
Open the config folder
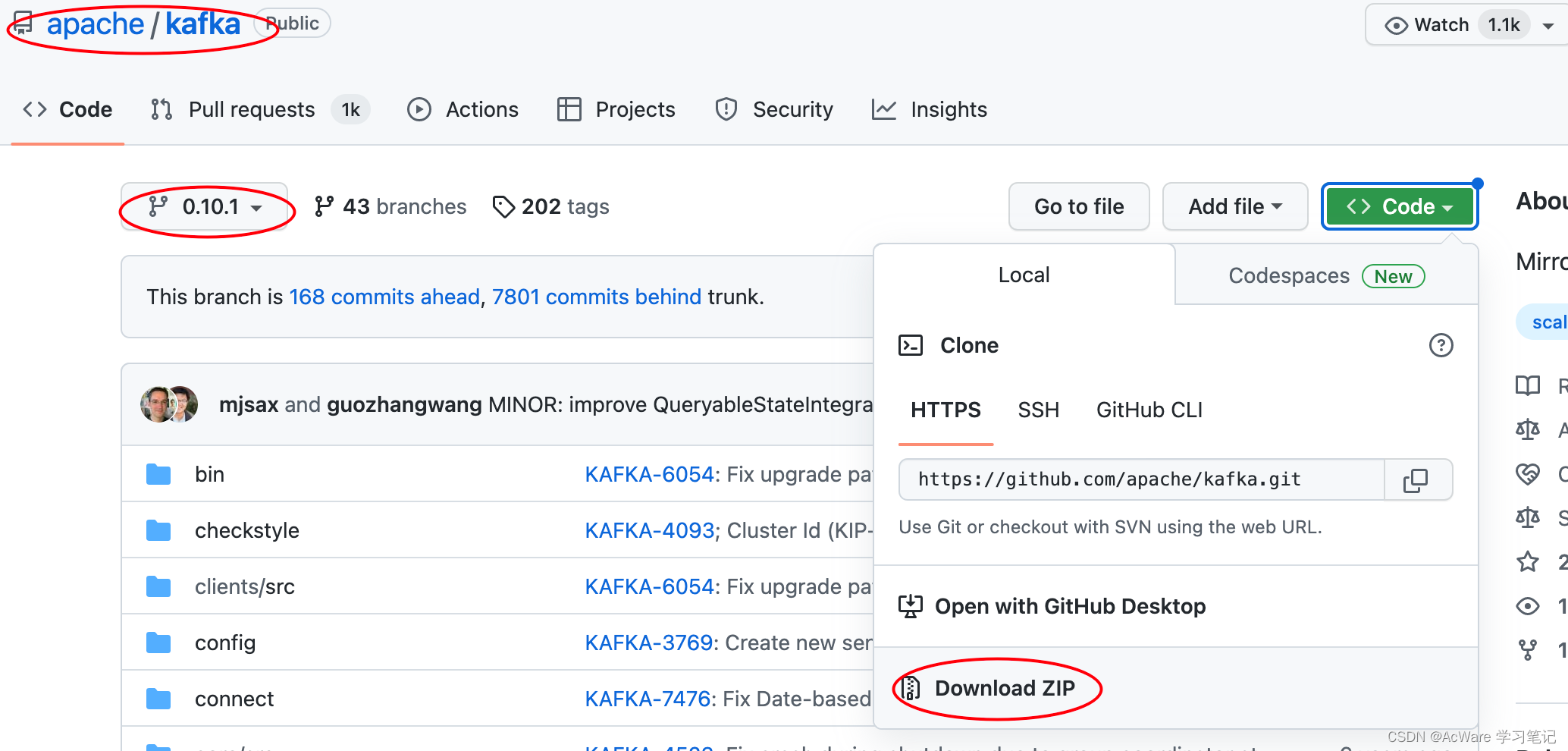click(x=225, y=643)
